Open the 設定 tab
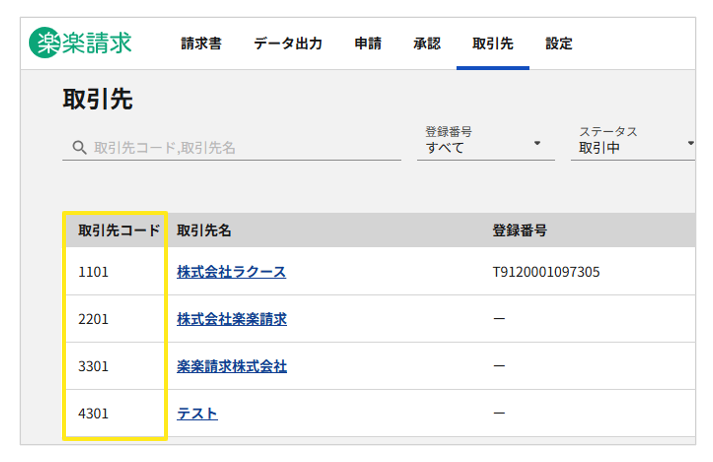713x462 pixels. [x=559, y=44]
